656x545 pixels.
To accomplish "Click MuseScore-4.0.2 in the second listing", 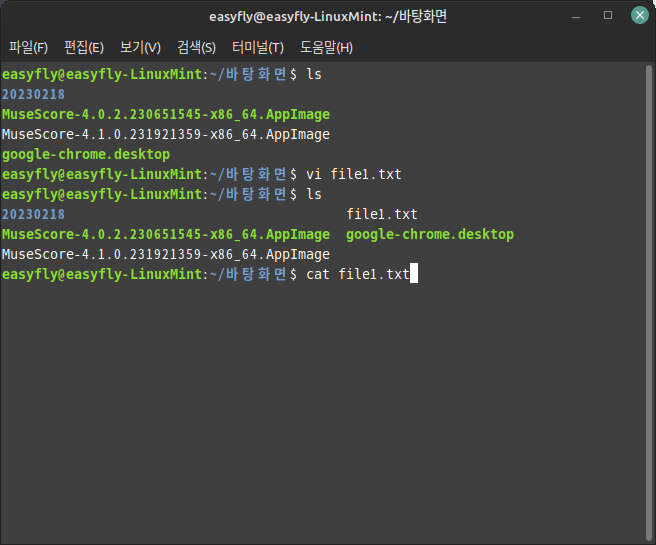I will point(166,235).
